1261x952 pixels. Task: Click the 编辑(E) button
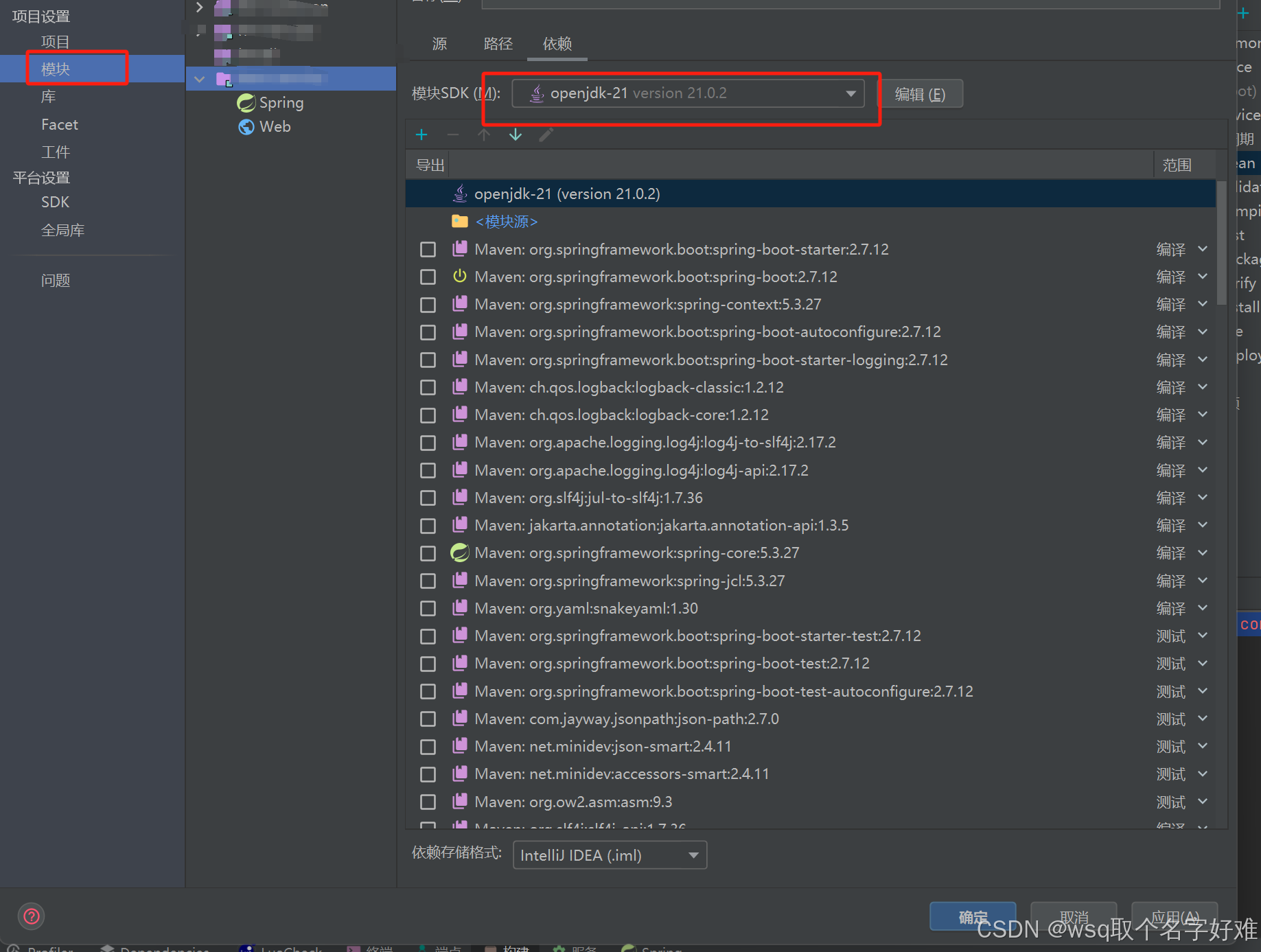[x=922, y=93]
